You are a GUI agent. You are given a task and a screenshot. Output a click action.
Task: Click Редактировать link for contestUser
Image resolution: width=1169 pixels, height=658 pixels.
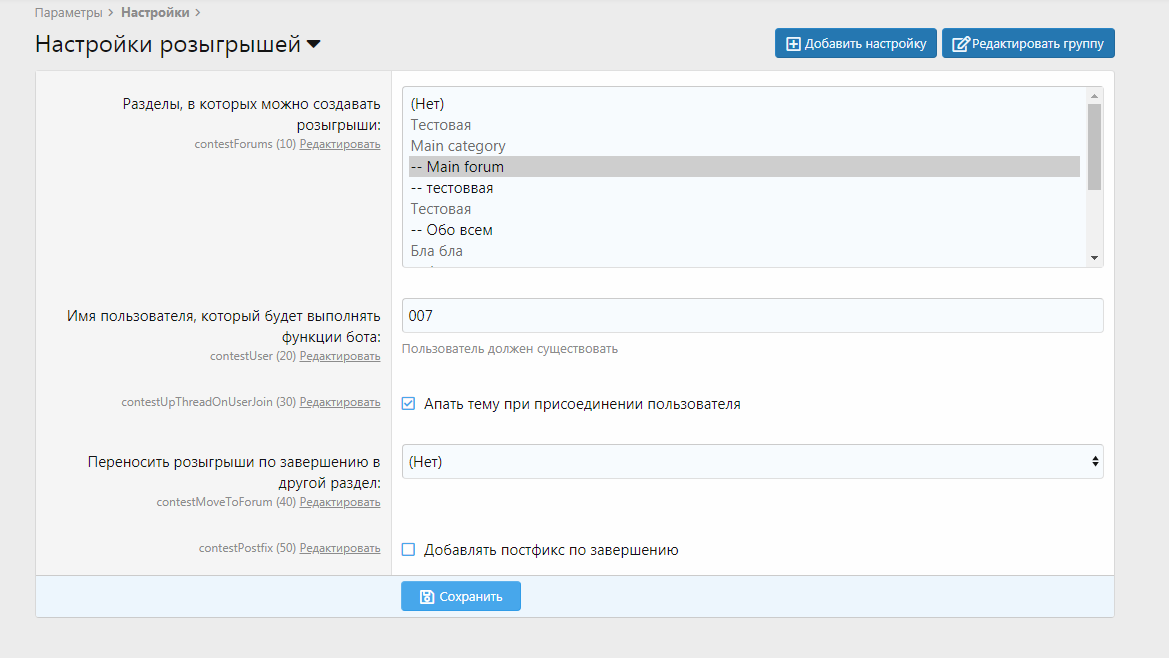[340, 356]
